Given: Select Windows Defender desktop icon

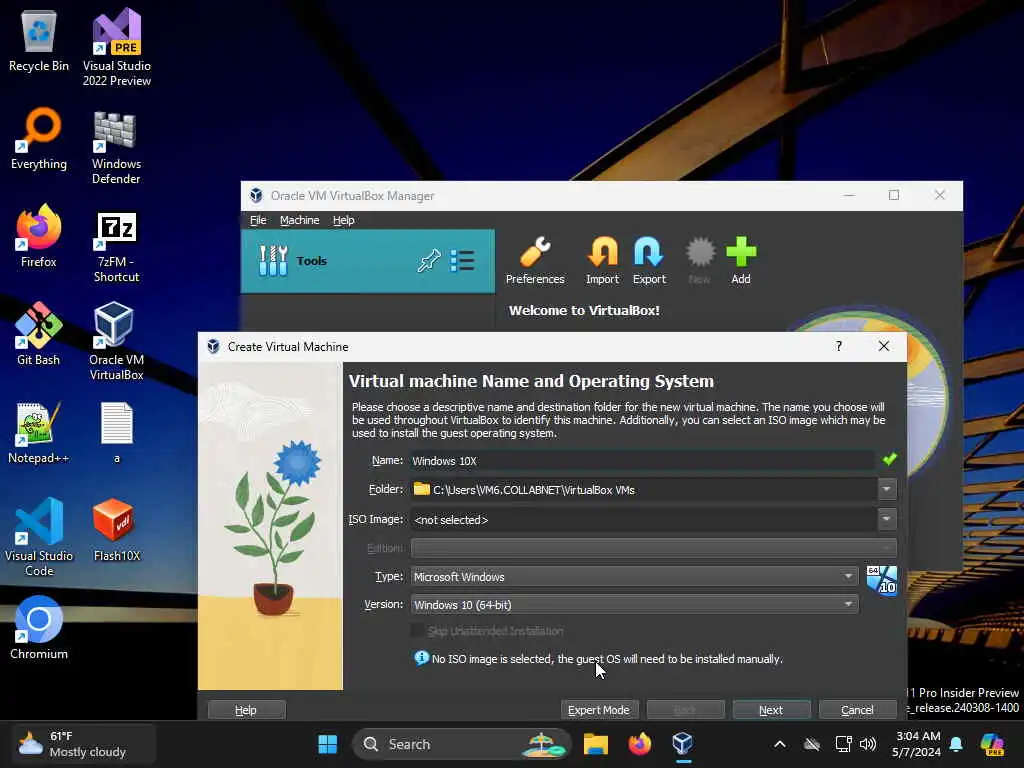Looking at the screenshot, I should click(116, 147).
